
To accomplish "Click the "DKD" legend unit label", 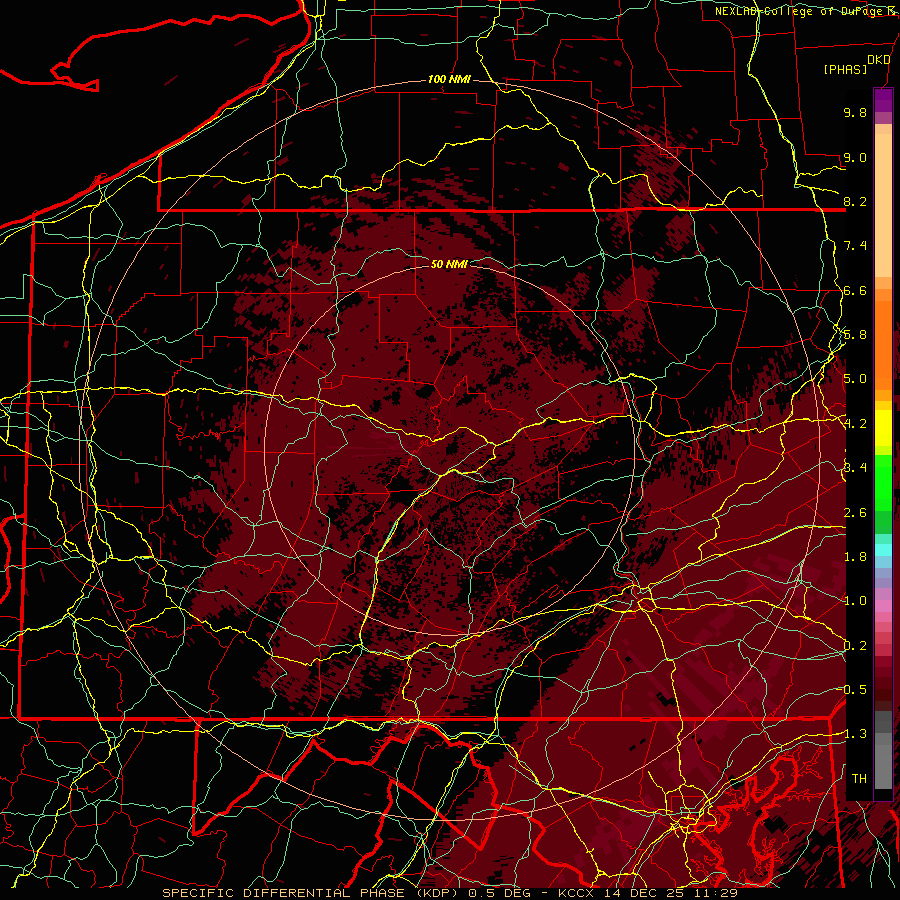I will (x=879, y=60).
